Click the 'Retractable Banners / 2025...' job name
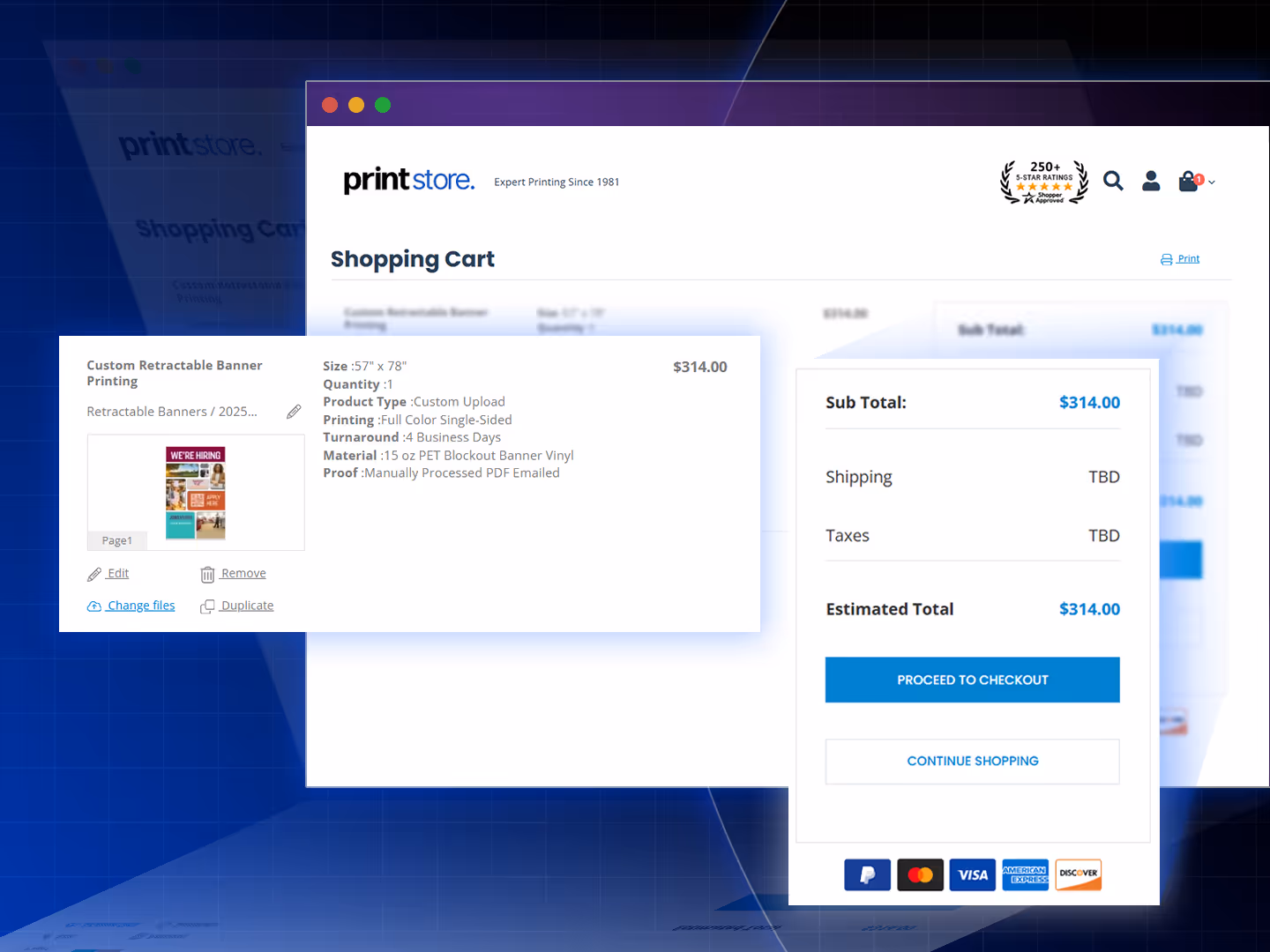Viewport: 1270px width, 952px height. click(x=172, y=412)
